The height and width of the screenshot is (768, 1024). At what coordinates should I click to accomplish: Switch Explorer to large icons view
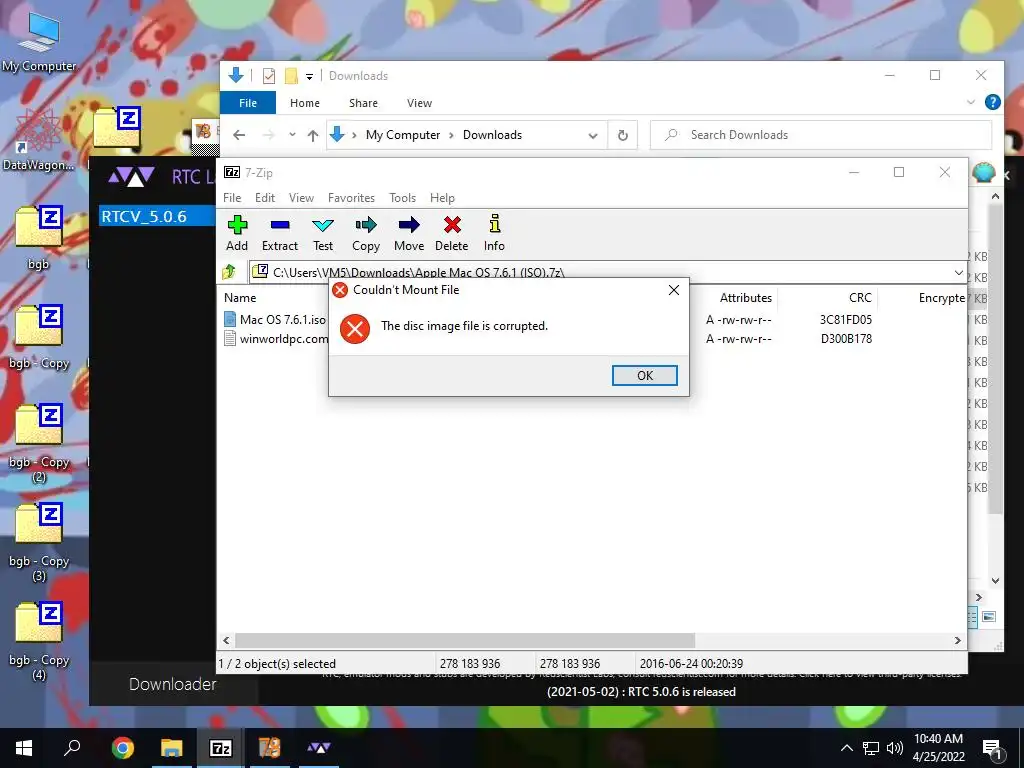click(989, 616)
